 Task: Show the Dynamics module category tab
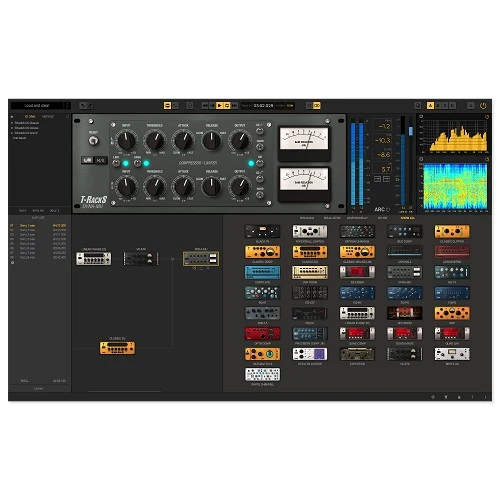[307, 218]
